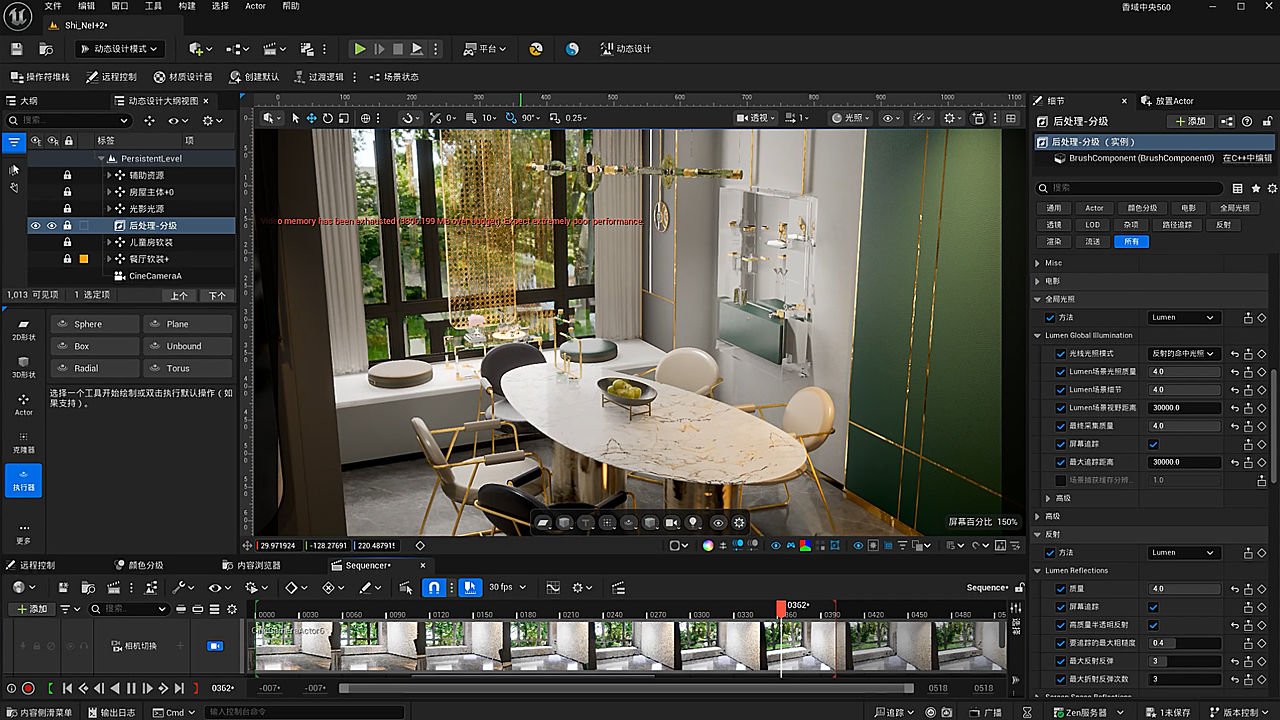Viewport: 1280px width, 720px height.
Task: Expand the 辅助资源 tree item
Action: pos(109,175)
